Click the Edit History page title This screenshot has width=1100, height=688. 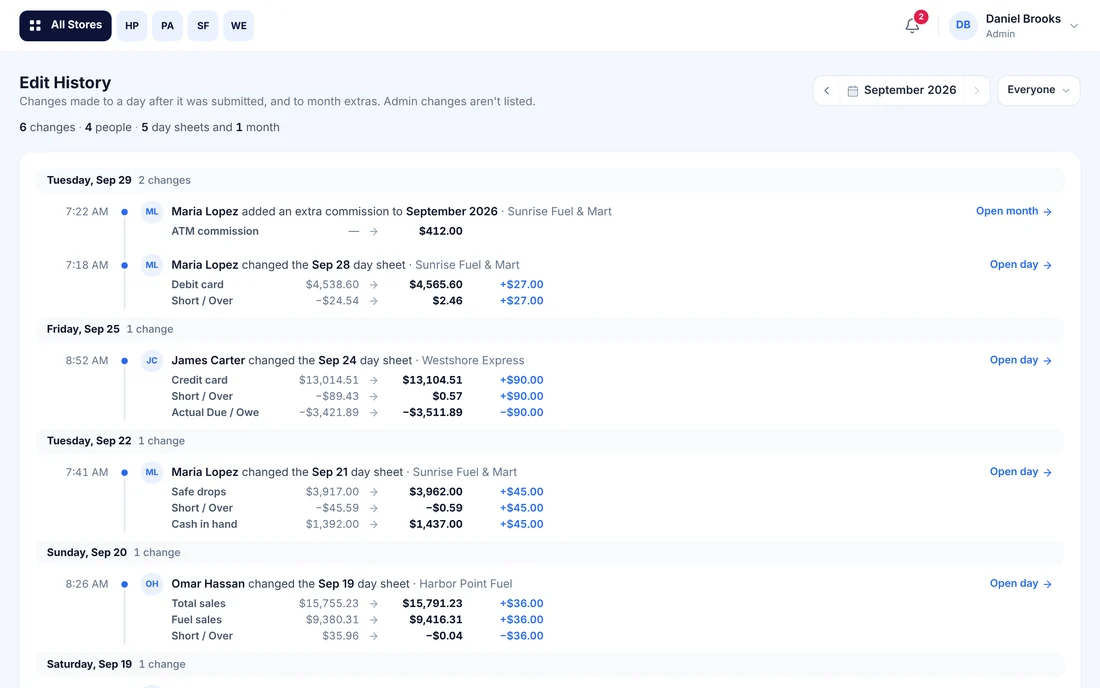[65, 83]
